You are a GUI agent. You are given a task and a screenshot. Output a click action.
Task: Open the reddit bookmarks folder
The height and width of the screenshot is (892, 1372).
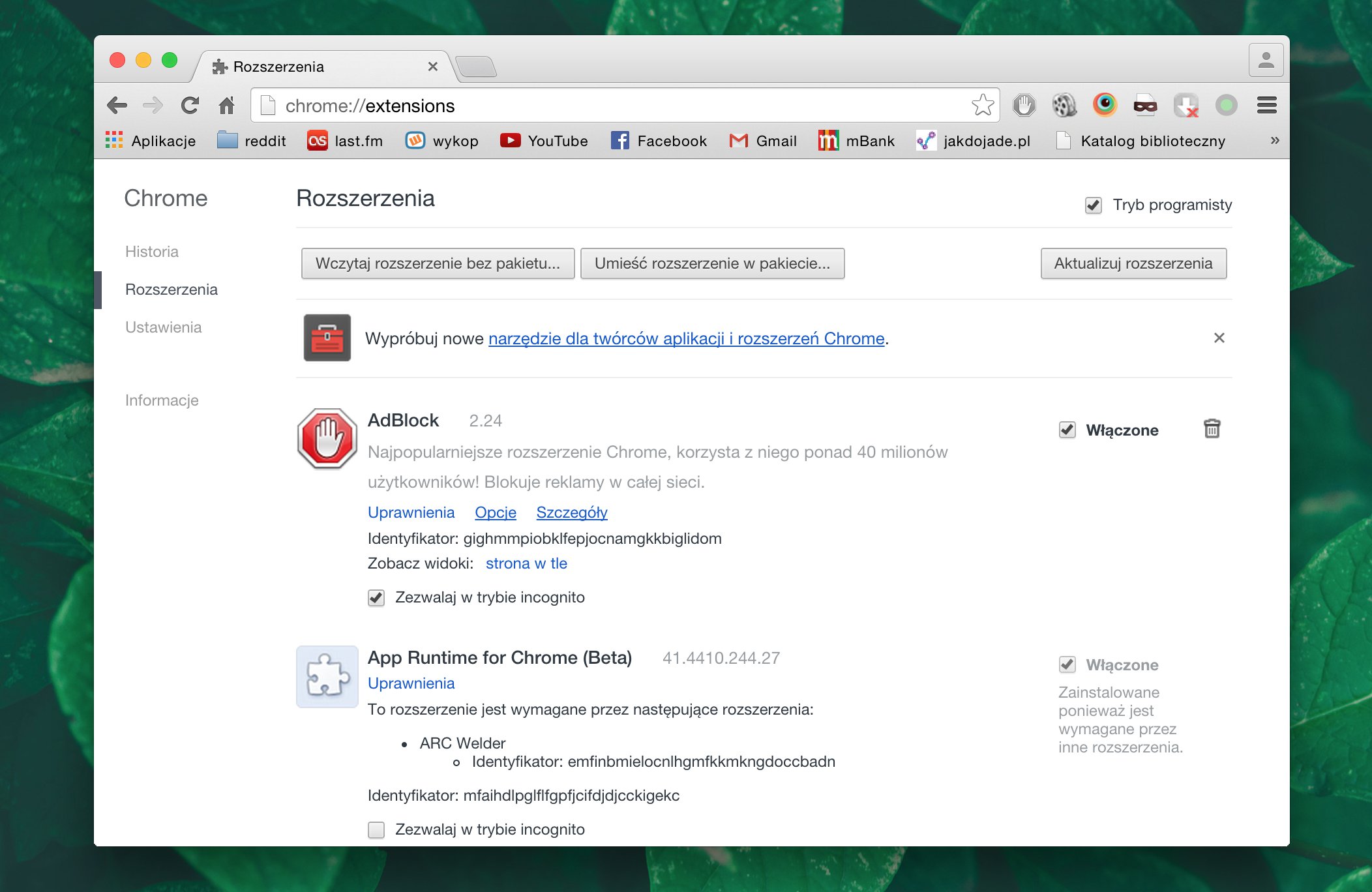pos(252,141)
